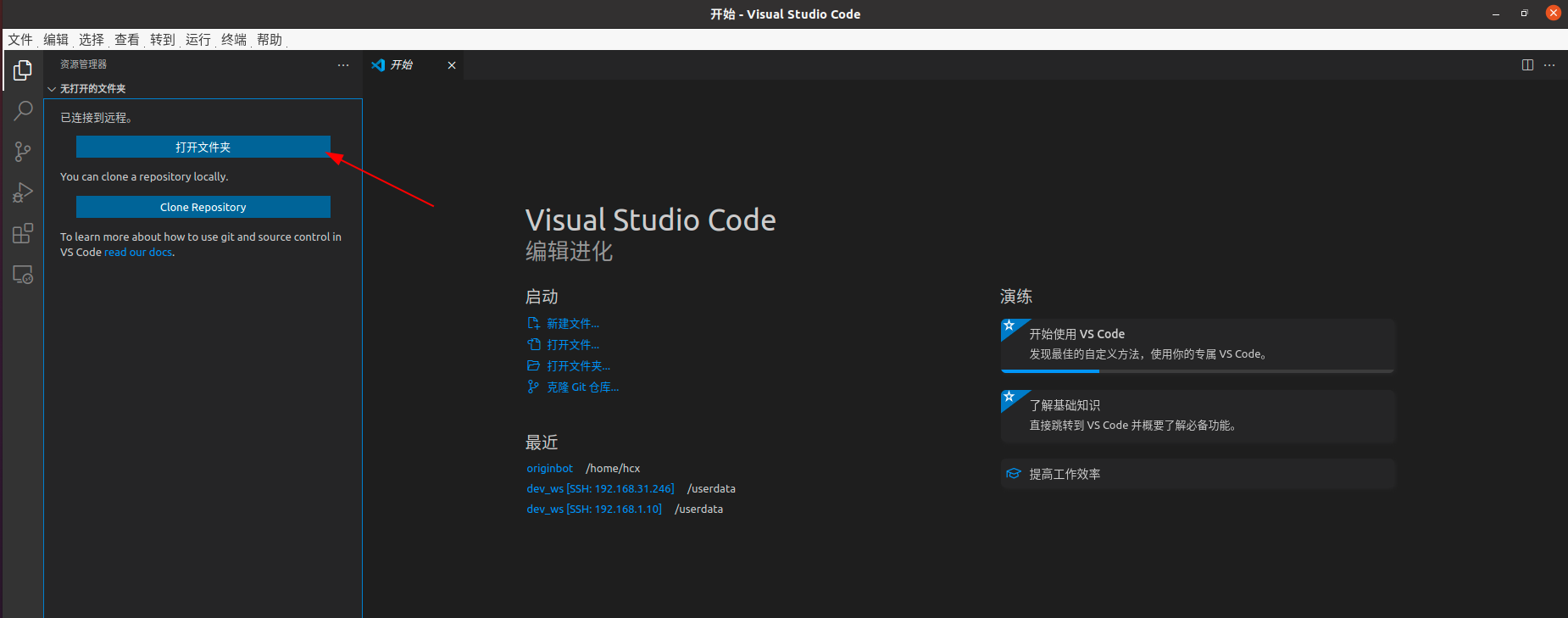The image size is (1568, 618).
Task: Open the Explorer view in activity bar
Action: click(23, 70)
